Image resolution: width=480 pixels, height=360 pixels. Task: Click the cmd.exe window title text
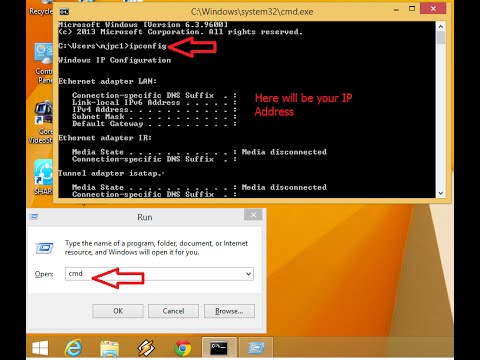[x=252, y=12]
